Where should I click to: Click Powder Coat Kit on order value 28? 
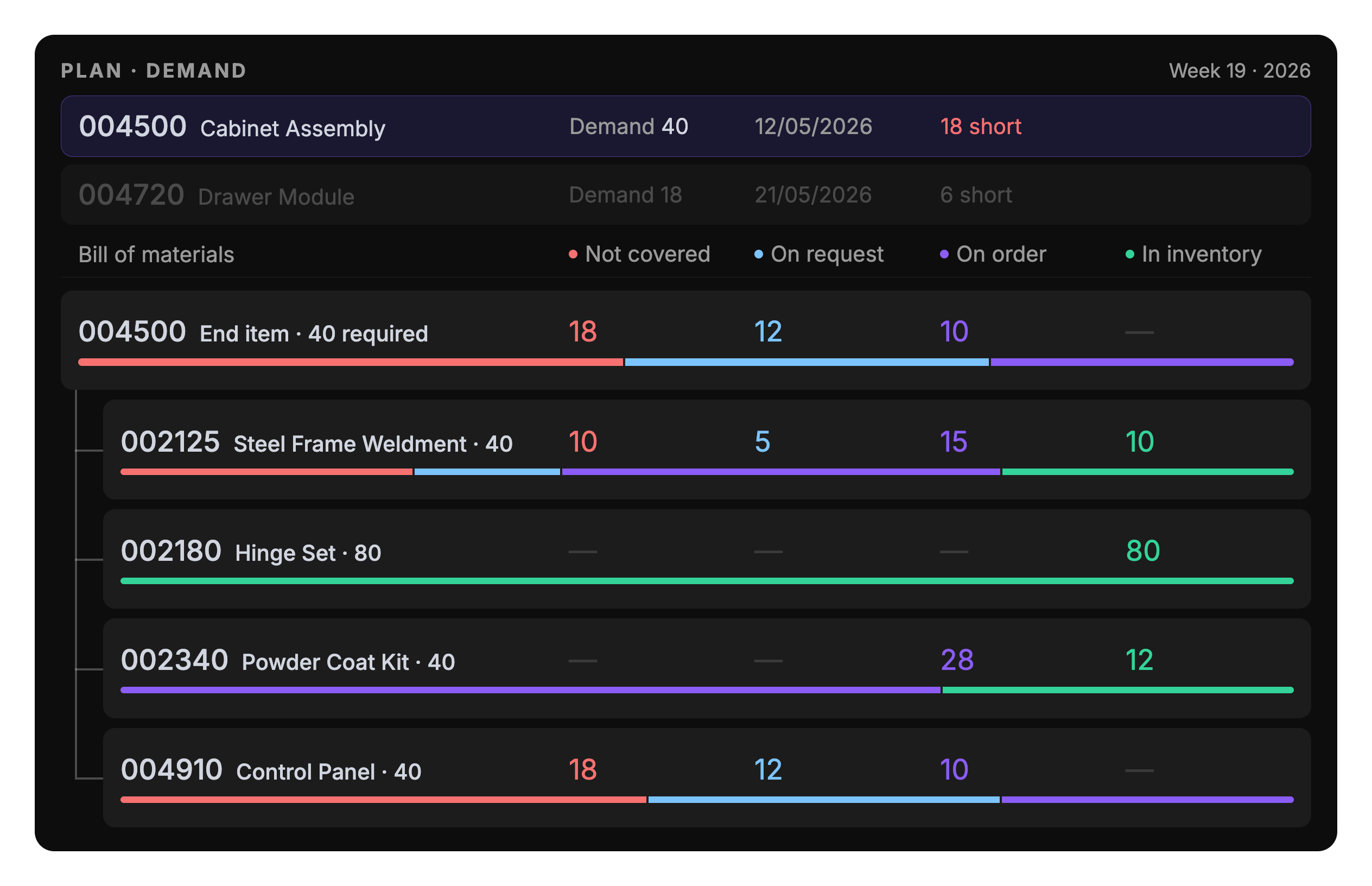(x=957, y=660)
